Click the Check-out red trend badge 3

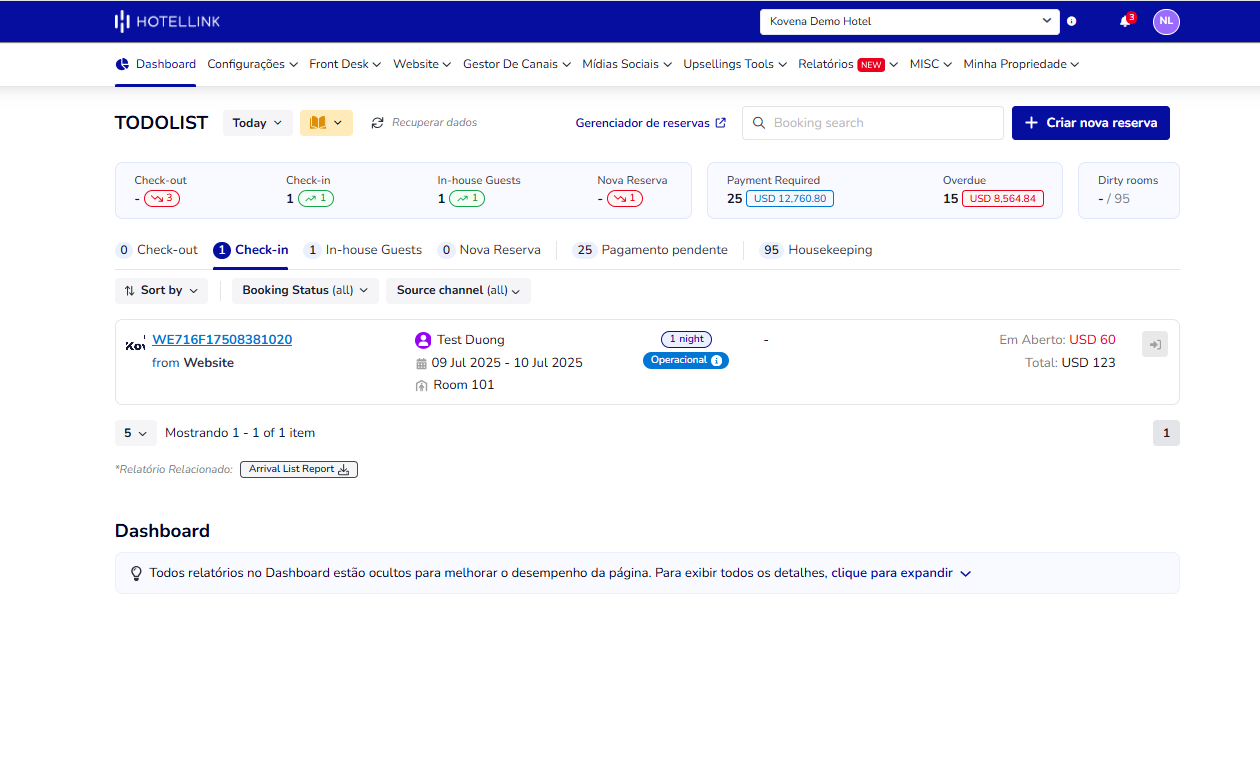[x=162, y=198]
